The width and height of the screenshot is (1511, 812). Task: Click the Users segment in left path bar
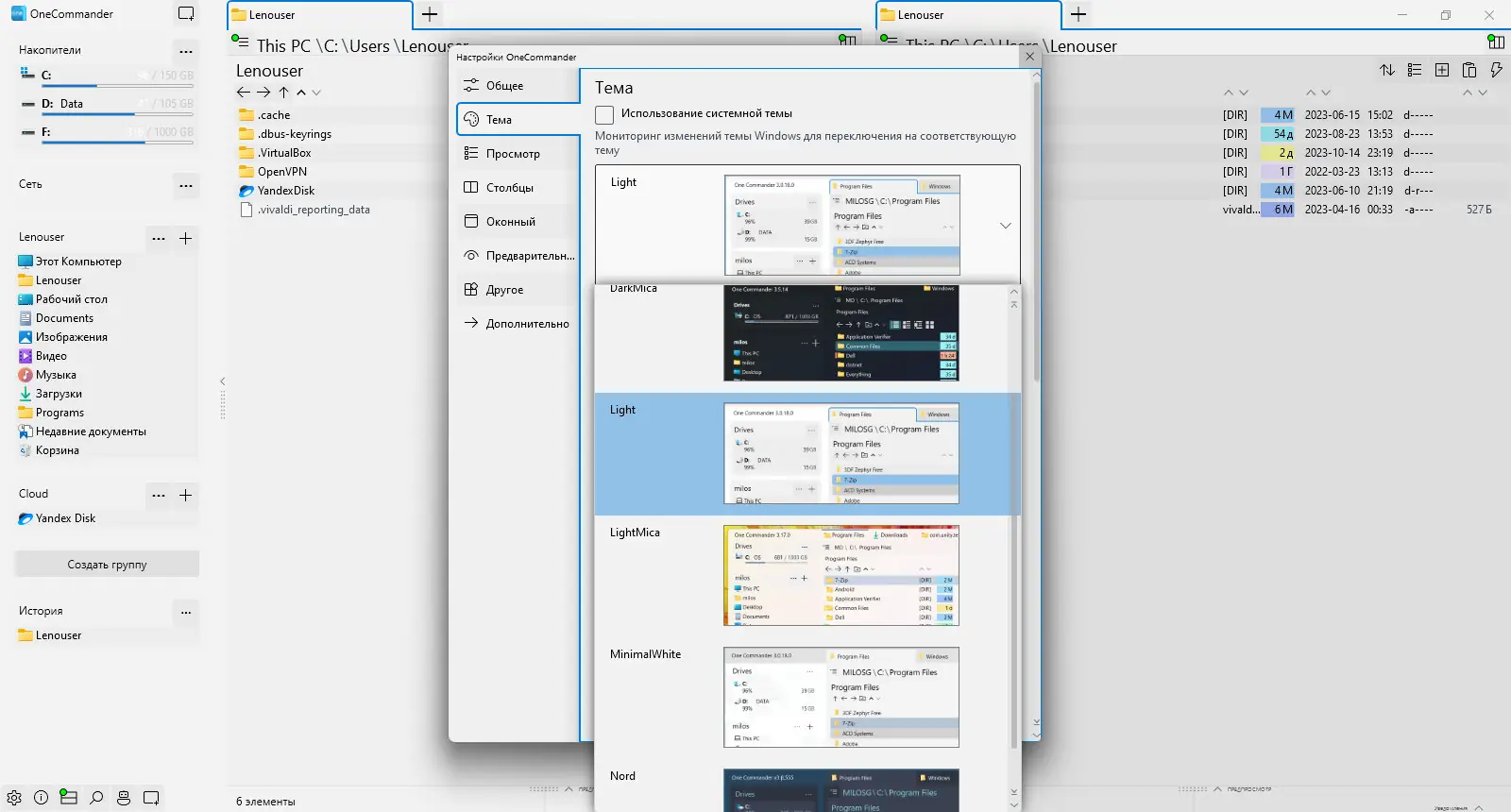[x=367, y=45]
